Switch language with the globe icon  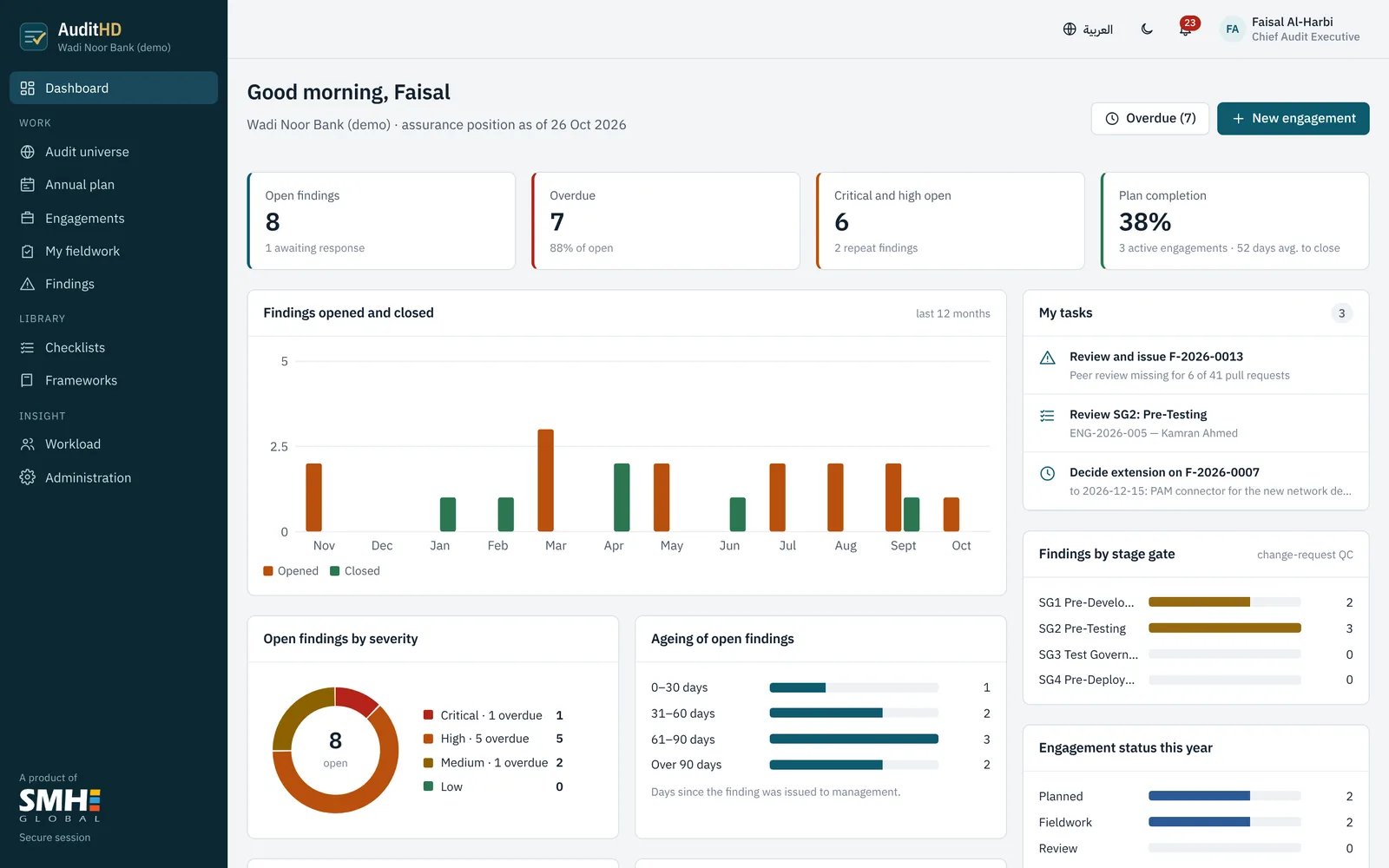[1070, 30]
